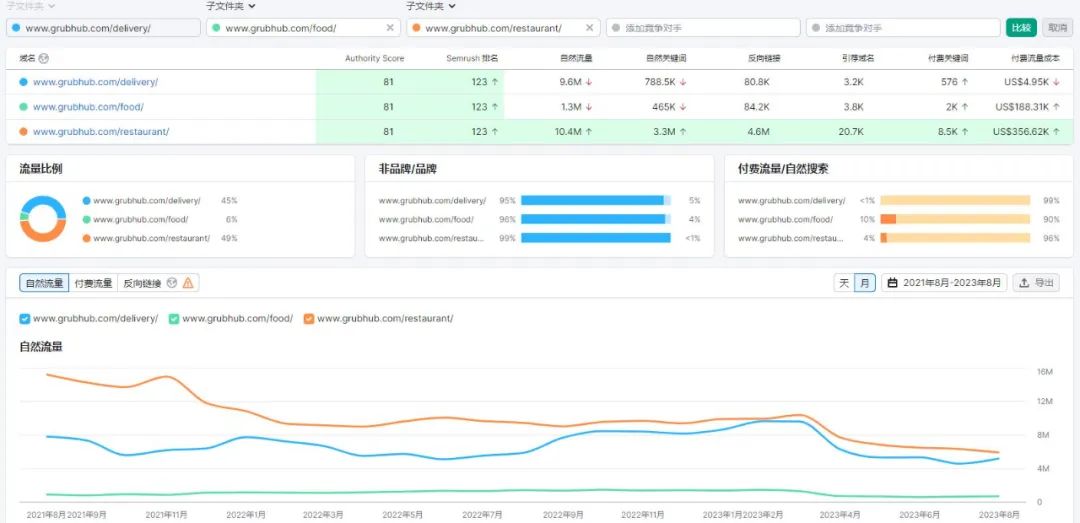Viewport: 1080px width, 523px height.
Task: Click the info icon next to 域名 header
Action: (44, 59)
